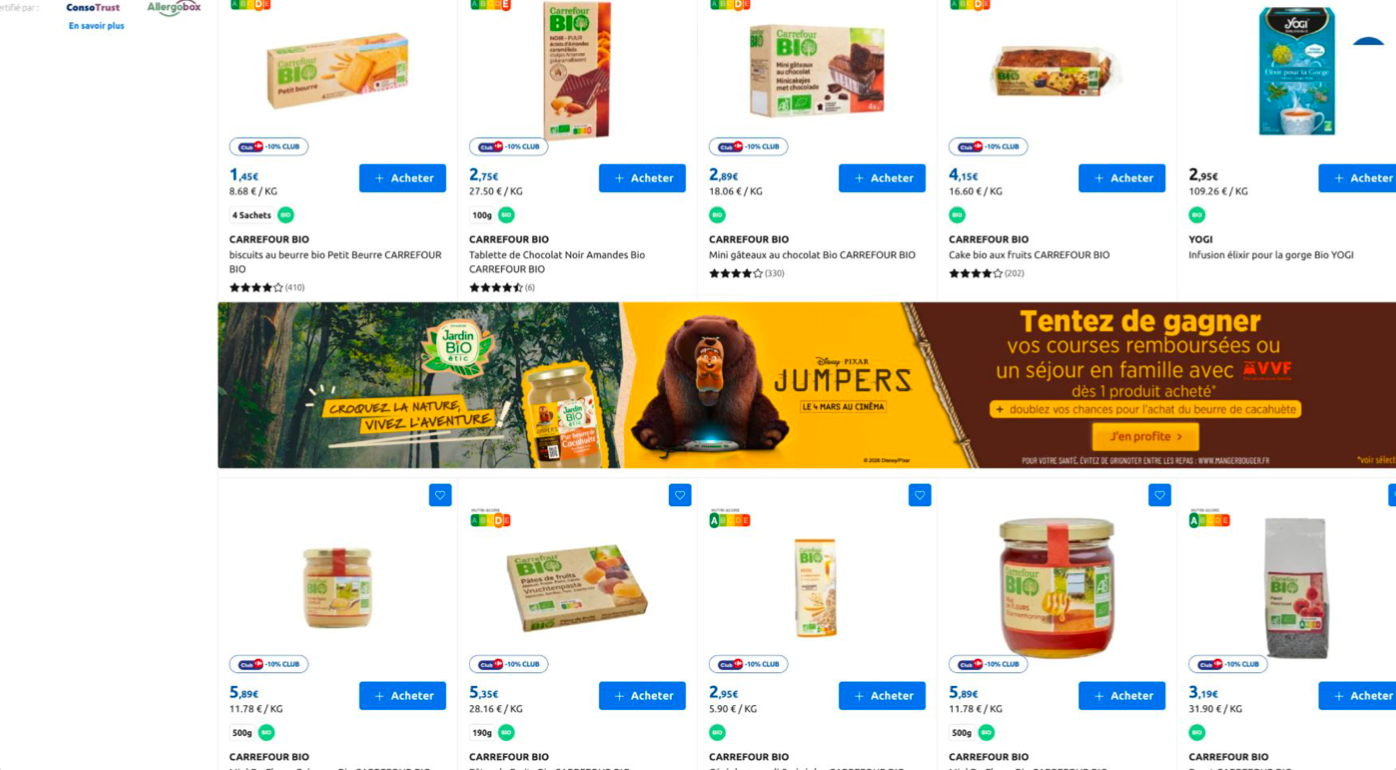Viewport: 1396px width, 770px height.
Task: Favorite the 5,89€ honey jar with heart icon
Action: pos(1159,495)
